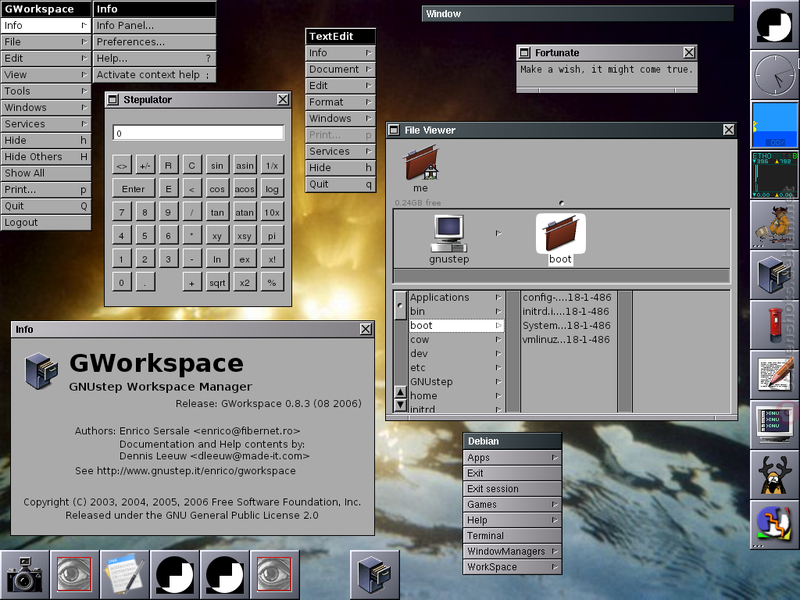Expand the Applications folder in the browser
The width and height of the screenshot is (800, 600).
[x=456, y=297]
